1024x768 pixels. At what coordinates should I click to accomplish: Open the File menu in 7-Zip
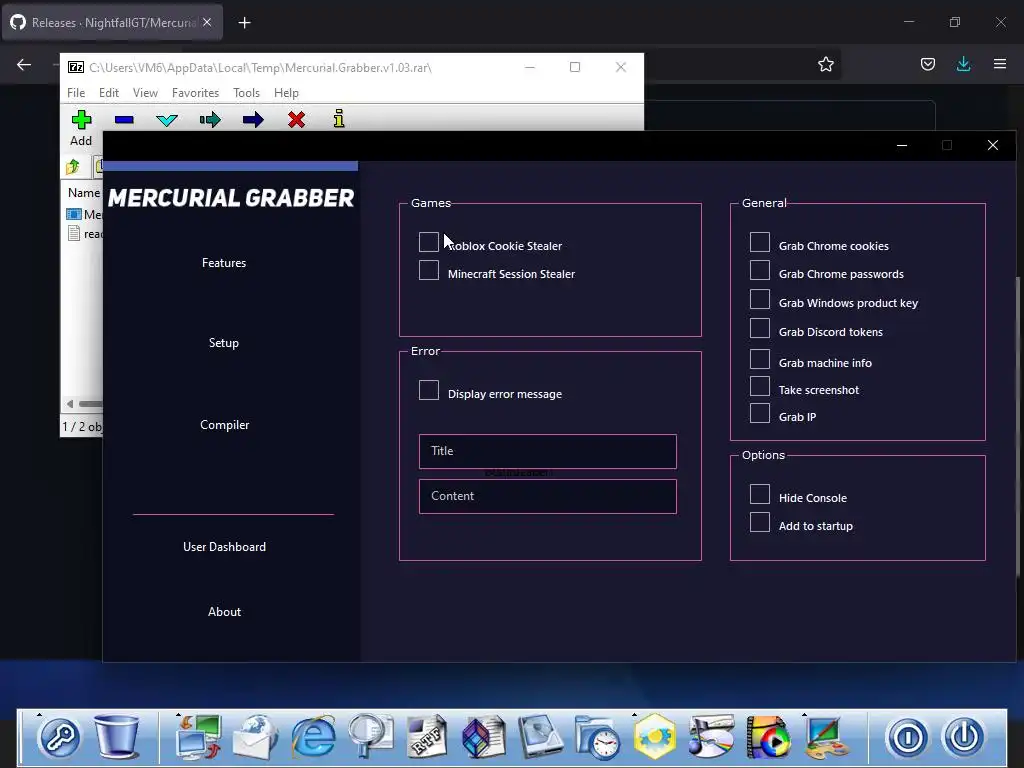76,93
